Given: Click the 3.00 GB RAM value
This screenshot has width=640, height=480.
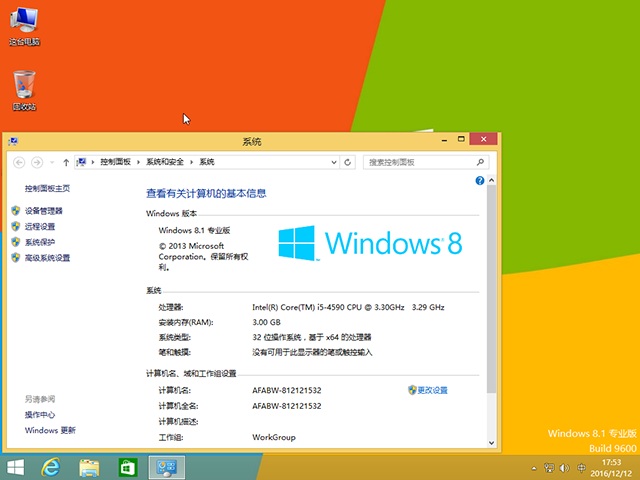Looking at the screenshot, I should 267,322.
